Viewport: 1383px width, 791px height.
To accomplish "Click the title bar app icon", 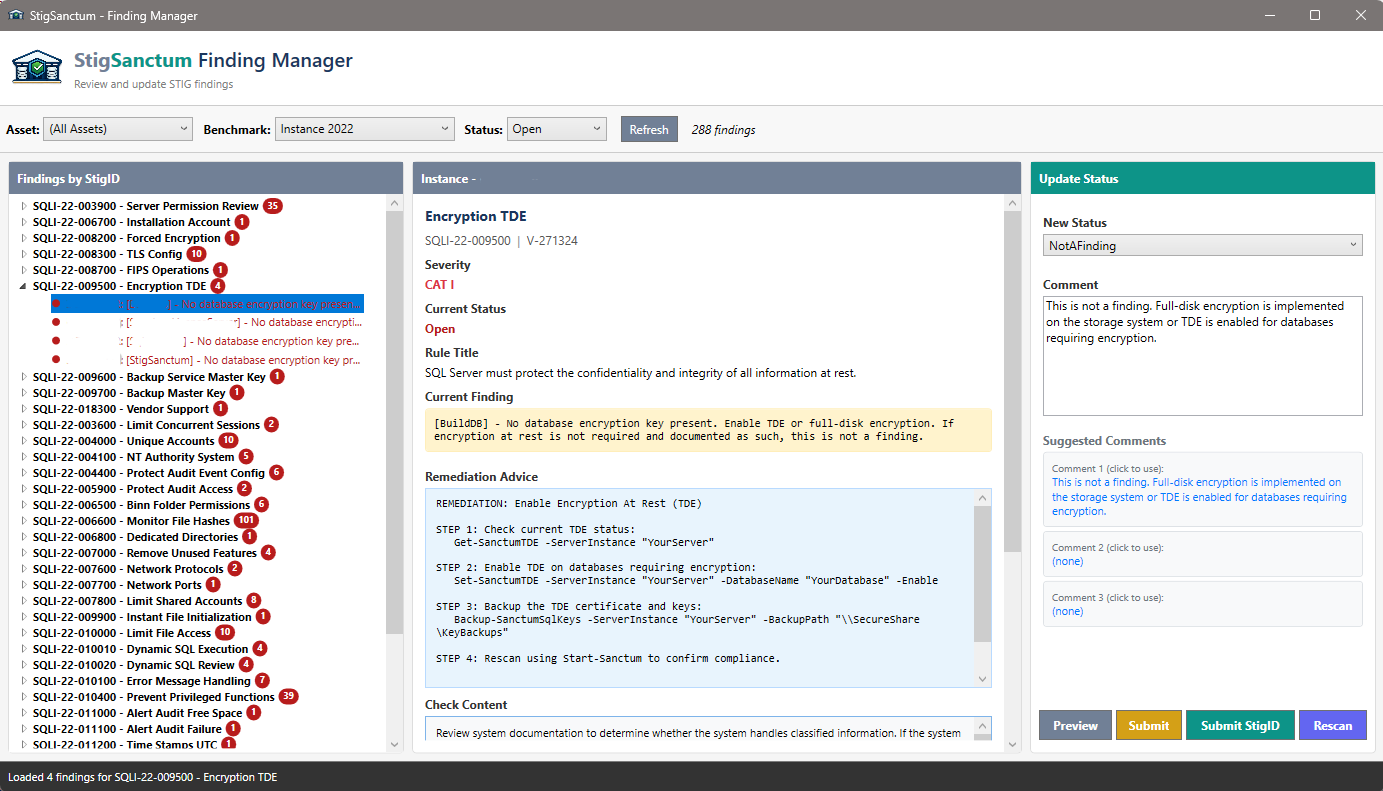I will (15, 16).
